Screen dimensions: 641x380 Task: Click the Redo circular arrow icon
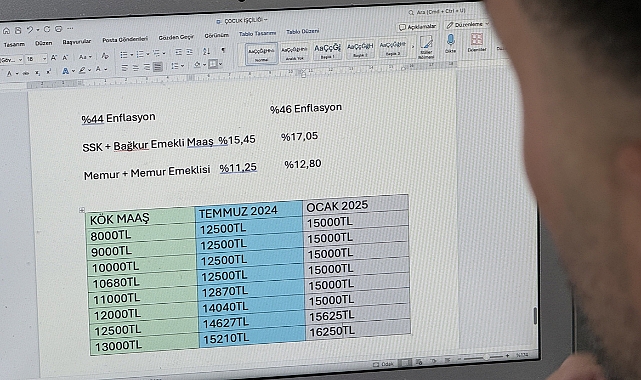pos(47,29)
